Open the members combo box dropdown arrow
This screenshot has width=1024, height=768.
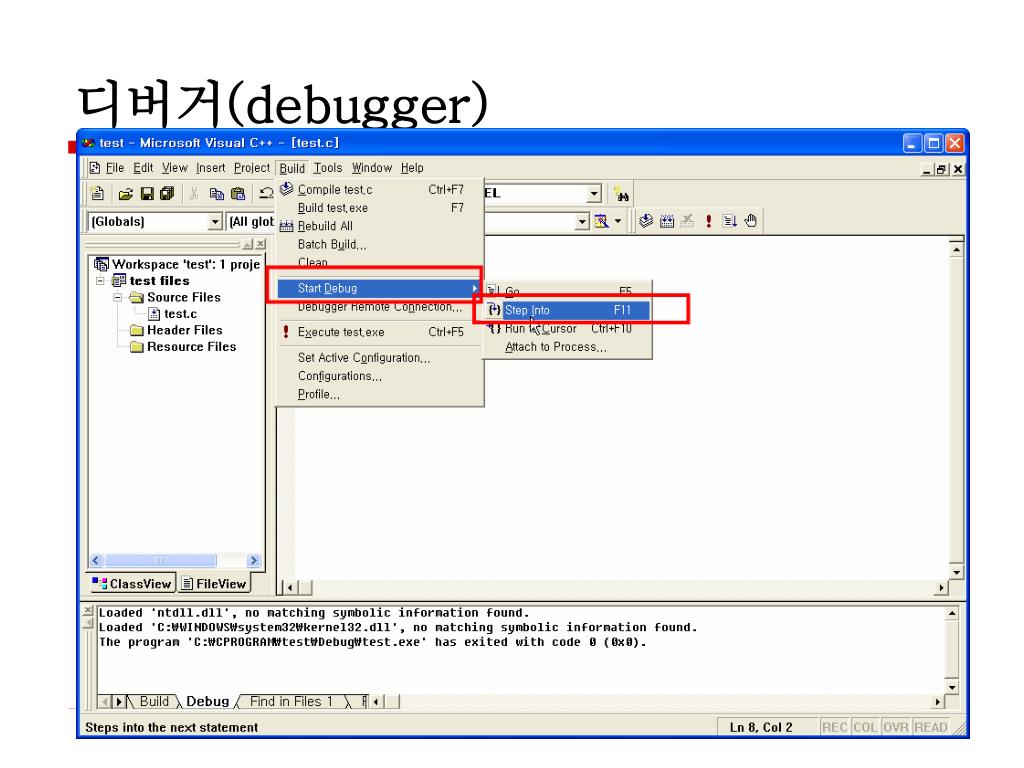582,222
